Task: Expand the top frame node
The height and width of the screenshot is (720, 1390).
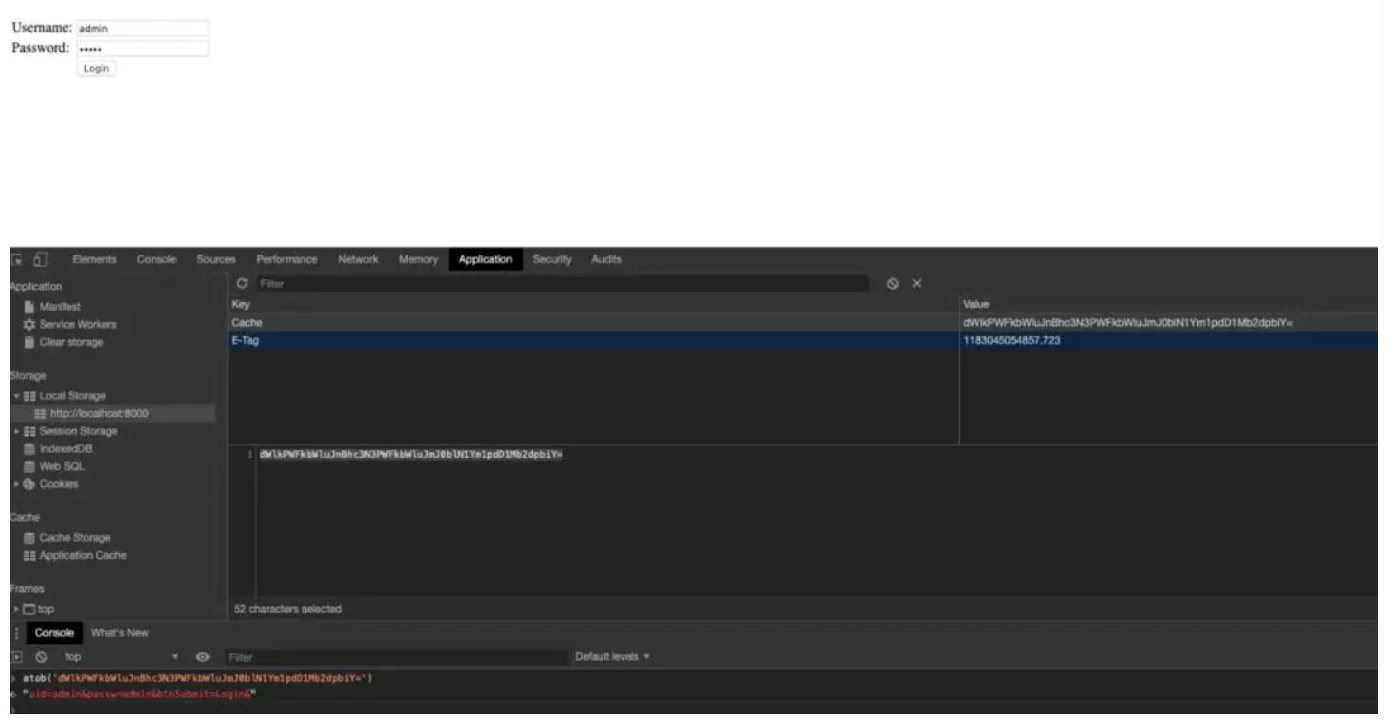Action: [16, 609]
